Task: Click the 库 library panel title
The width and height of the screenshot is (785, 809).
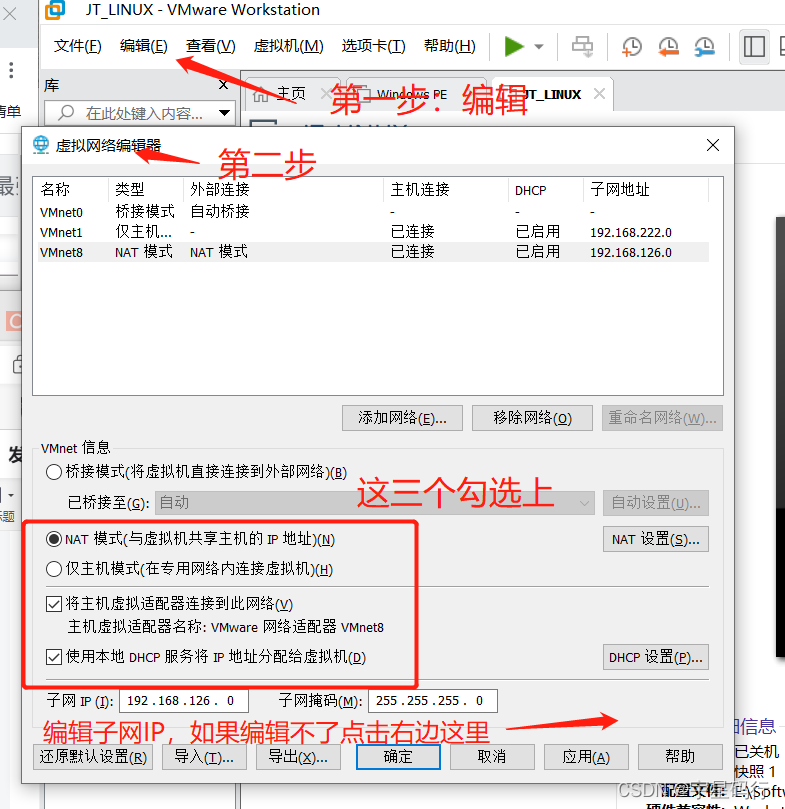Action: click(52, 85)
